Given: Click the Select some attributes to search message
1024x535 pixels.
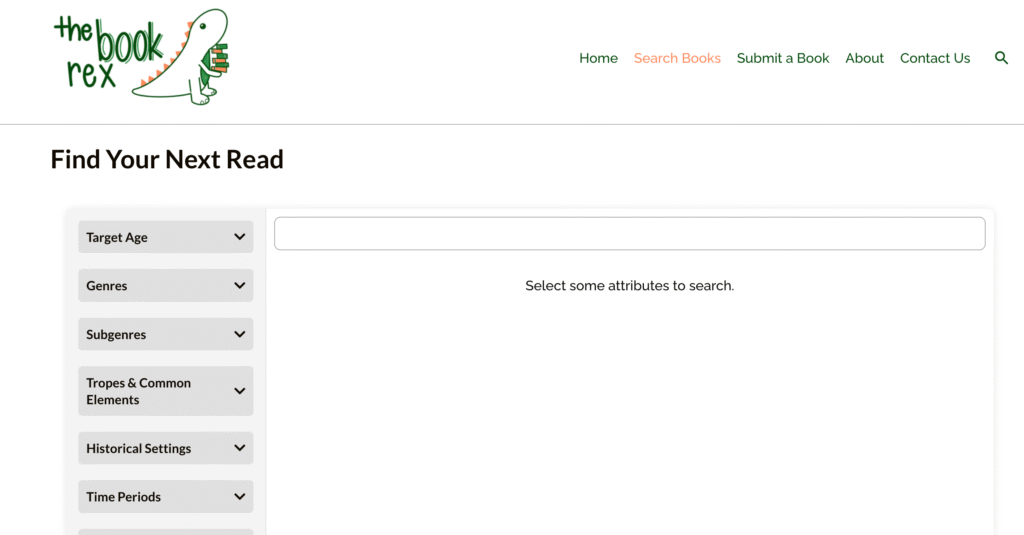Looking at the screenshot, I should coord(630,285).
